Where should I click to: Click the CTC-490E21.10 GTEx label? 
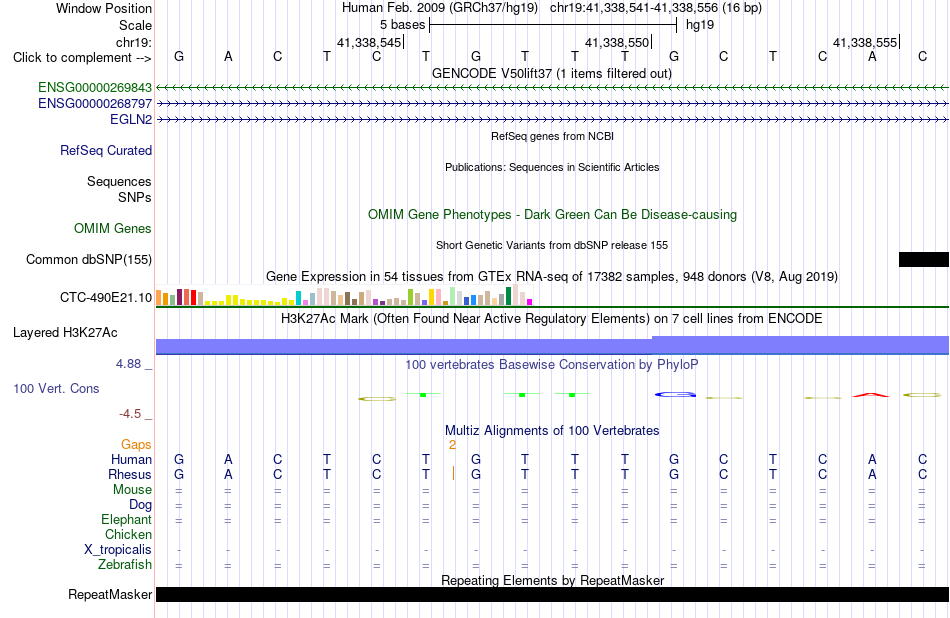click(x=105, y=297)
